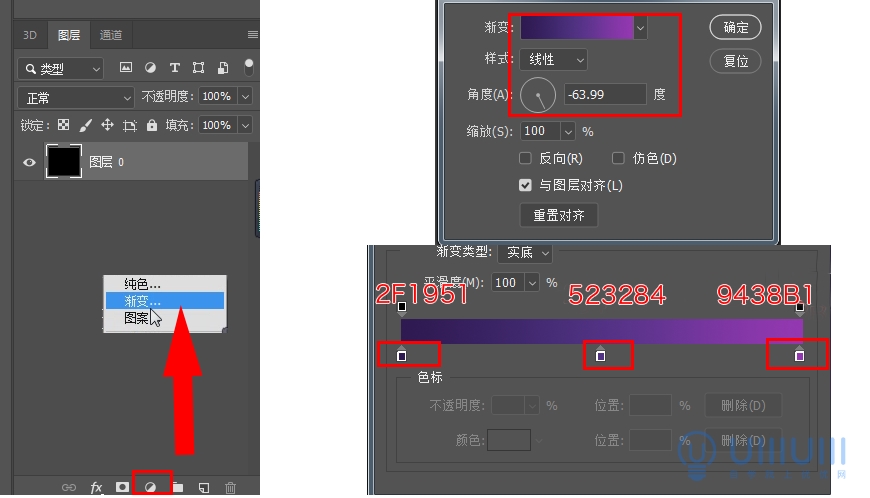Enable the 反向(R) checkbox
The height and width of the screenshot is (498, 870).
click(525, 159)
